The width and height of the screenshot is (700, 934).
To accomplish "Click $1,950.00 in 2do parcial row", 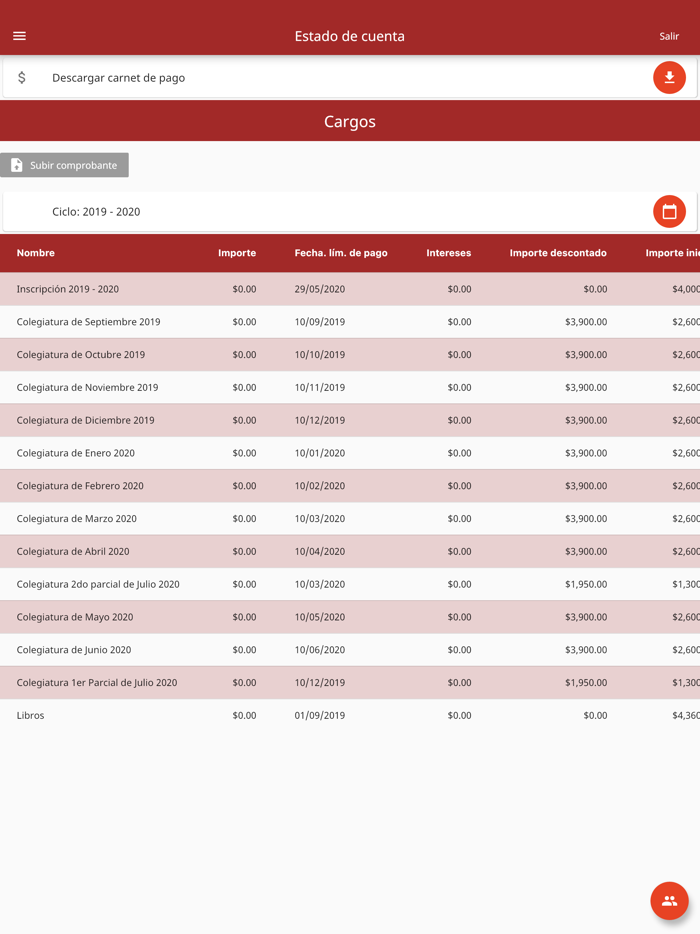I will click(x=586, y=584).
